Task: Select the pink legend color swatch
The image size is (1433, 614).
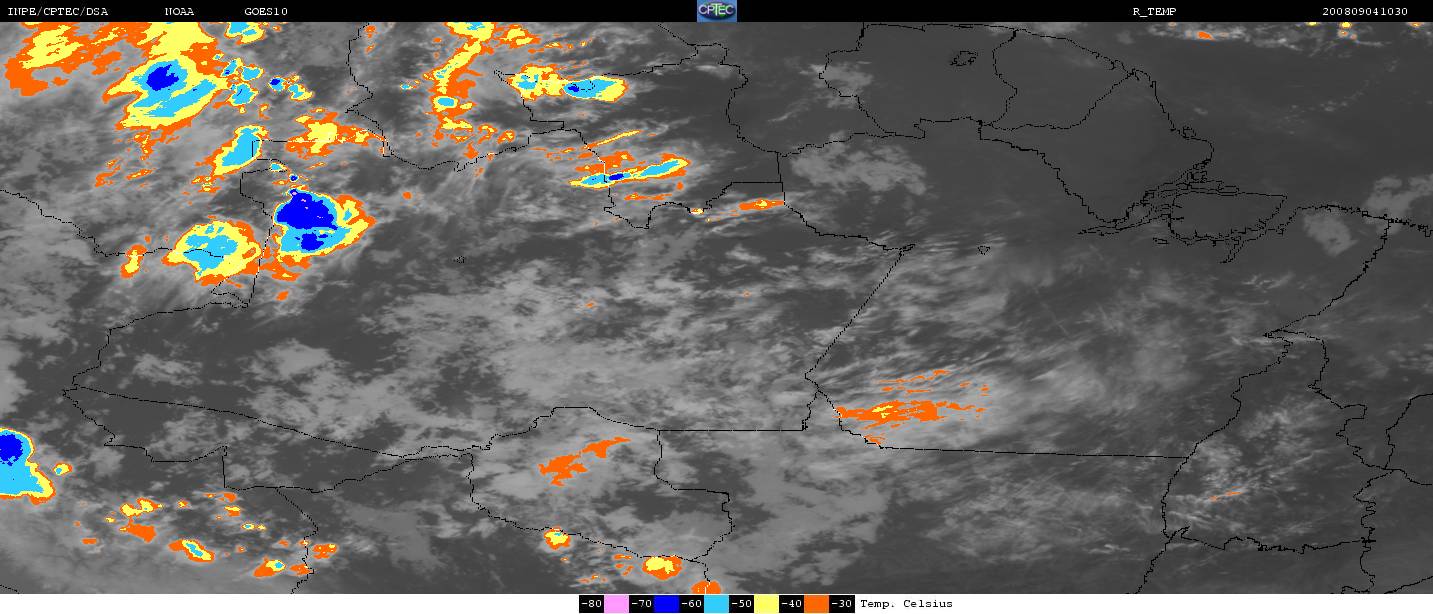Action: [x=616, y=604]
